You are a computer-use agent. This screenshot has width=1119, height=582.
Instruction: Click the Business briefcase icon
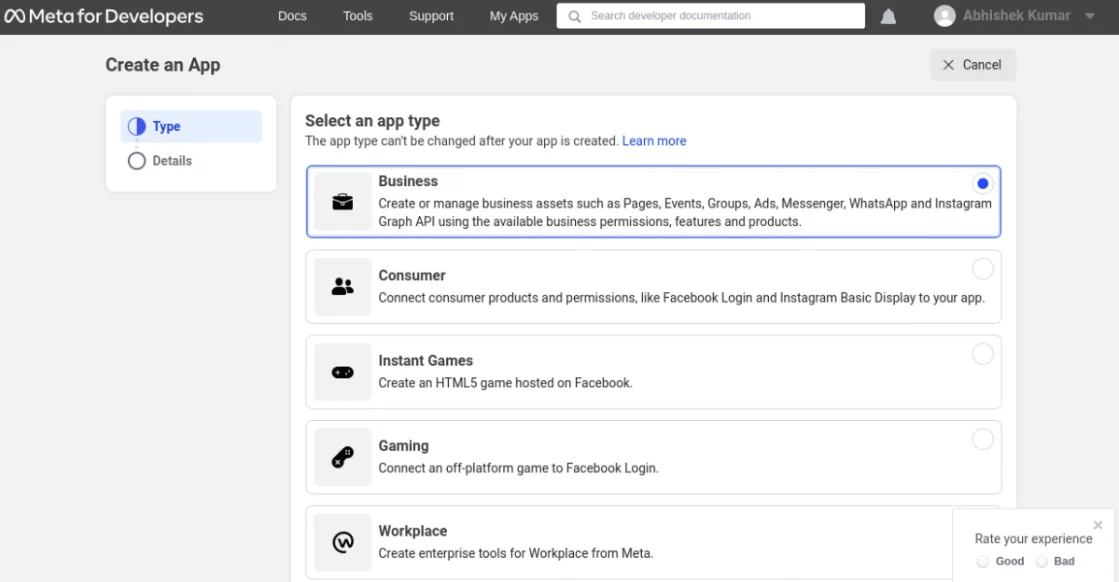tap(342, 201)
